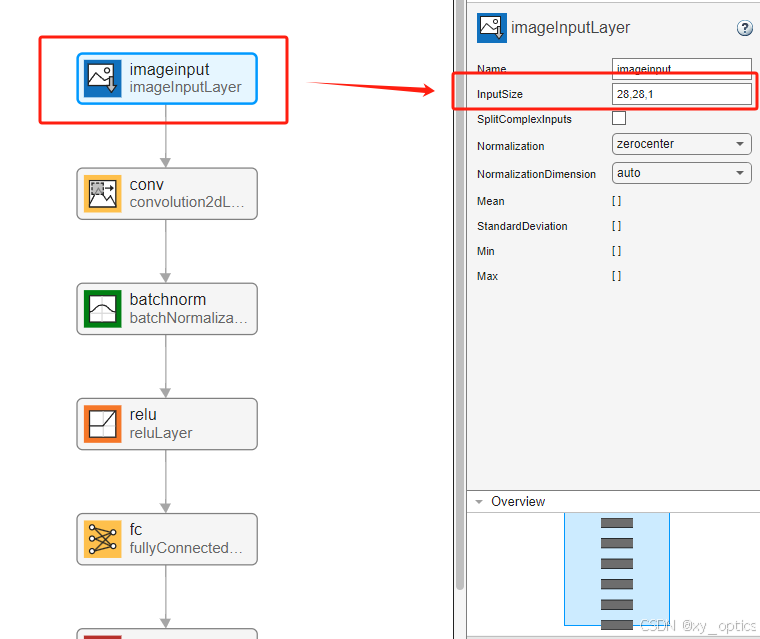Image resolution: width=760 pixels, height=639 pixels.
Task: Click the imageInputLayer panel title
Action: click(570, 28)
